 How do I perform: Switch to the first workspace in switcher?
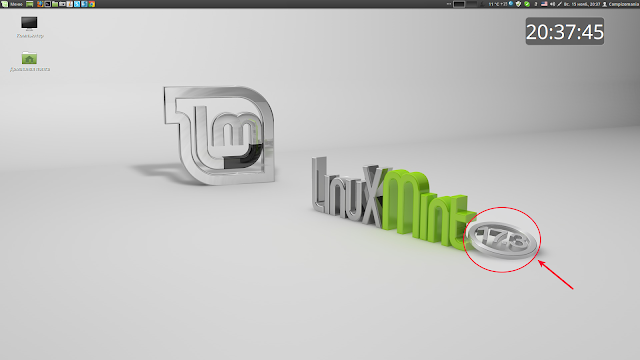(x=459, y=4)
